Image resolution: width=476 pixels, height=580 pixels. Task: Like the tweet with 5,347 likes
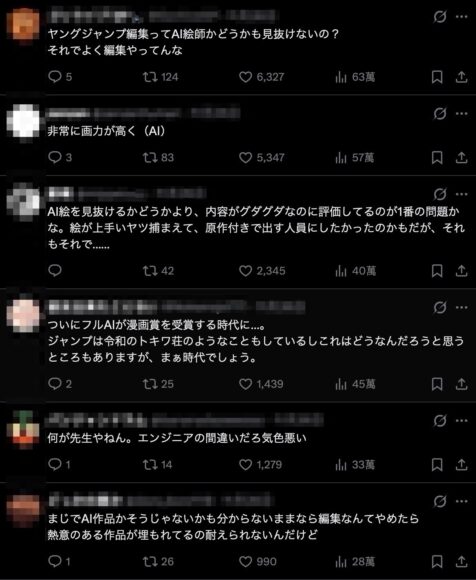pyautogui.click(x=261, y=158)
